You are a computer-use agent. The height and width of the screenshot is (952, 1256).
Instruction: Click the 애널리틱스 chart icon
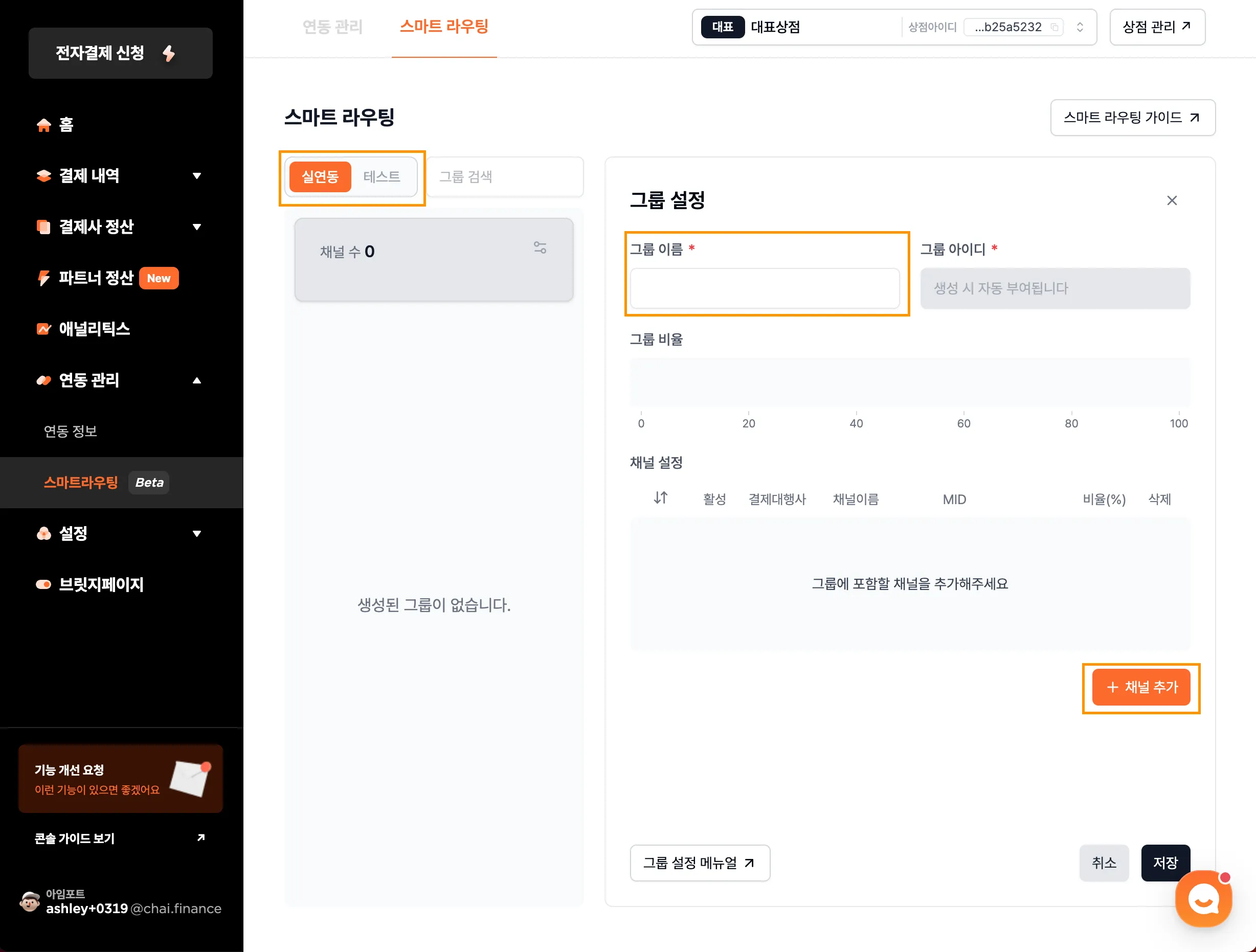pyautogui.click(x=43, y=329)
